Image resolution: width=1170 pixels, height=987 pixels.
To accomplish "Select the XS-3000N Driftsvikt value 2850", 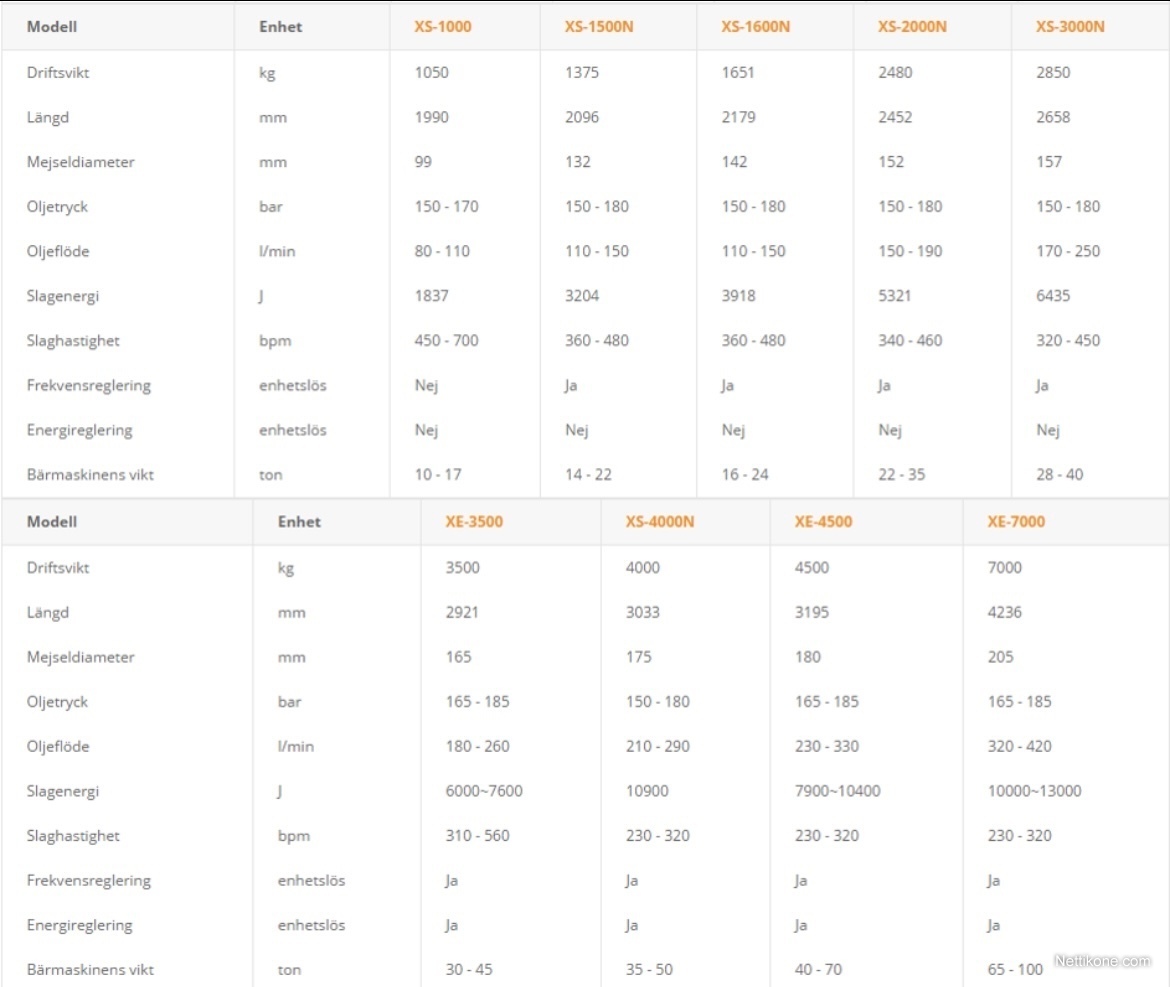I will pos(1053,72).
